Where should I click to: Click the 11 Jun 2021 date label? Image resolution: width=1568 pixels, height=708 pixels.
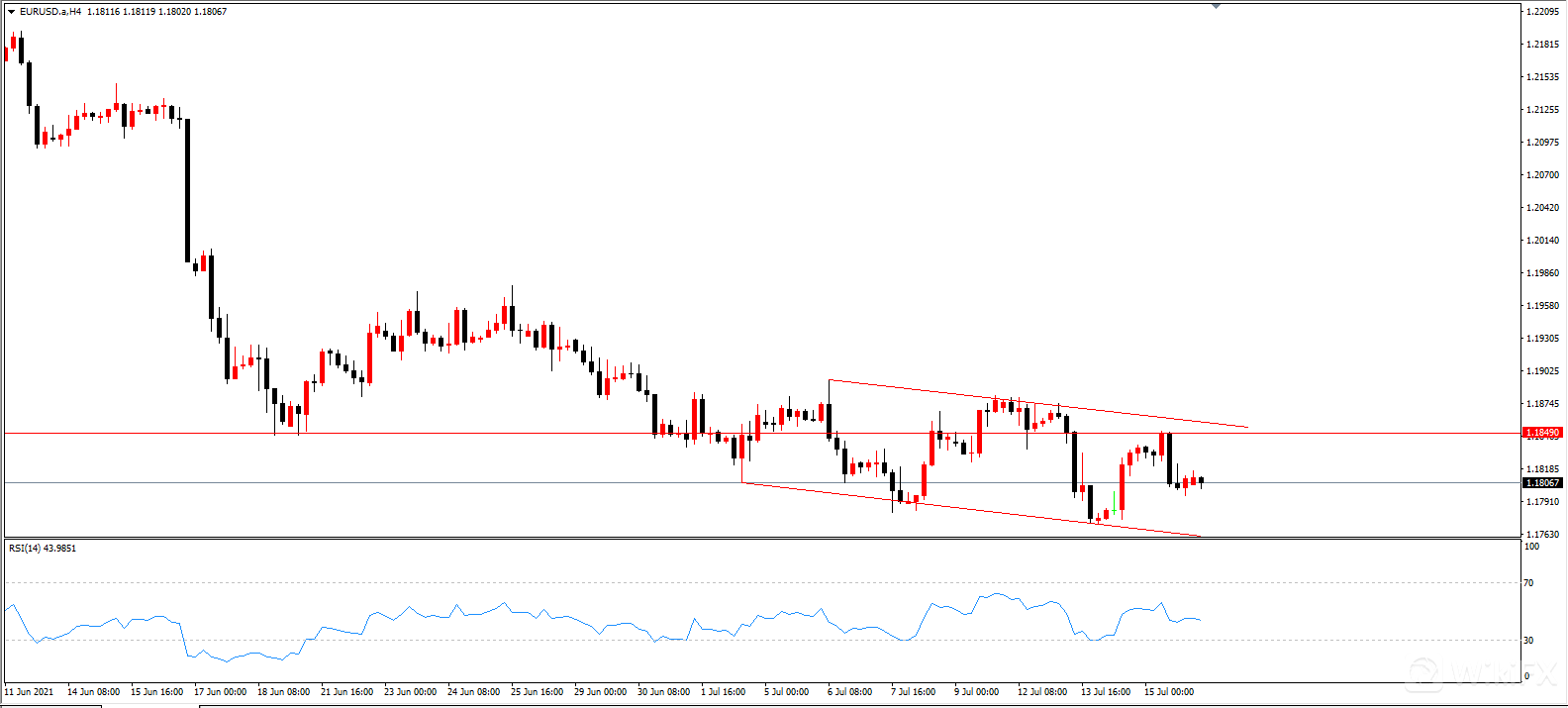(x=30, y=692)
